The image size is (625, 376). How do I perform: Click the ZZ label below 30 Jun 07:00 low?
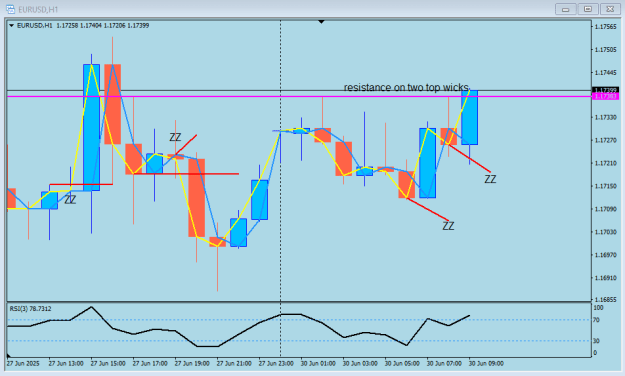coord(448,226)
